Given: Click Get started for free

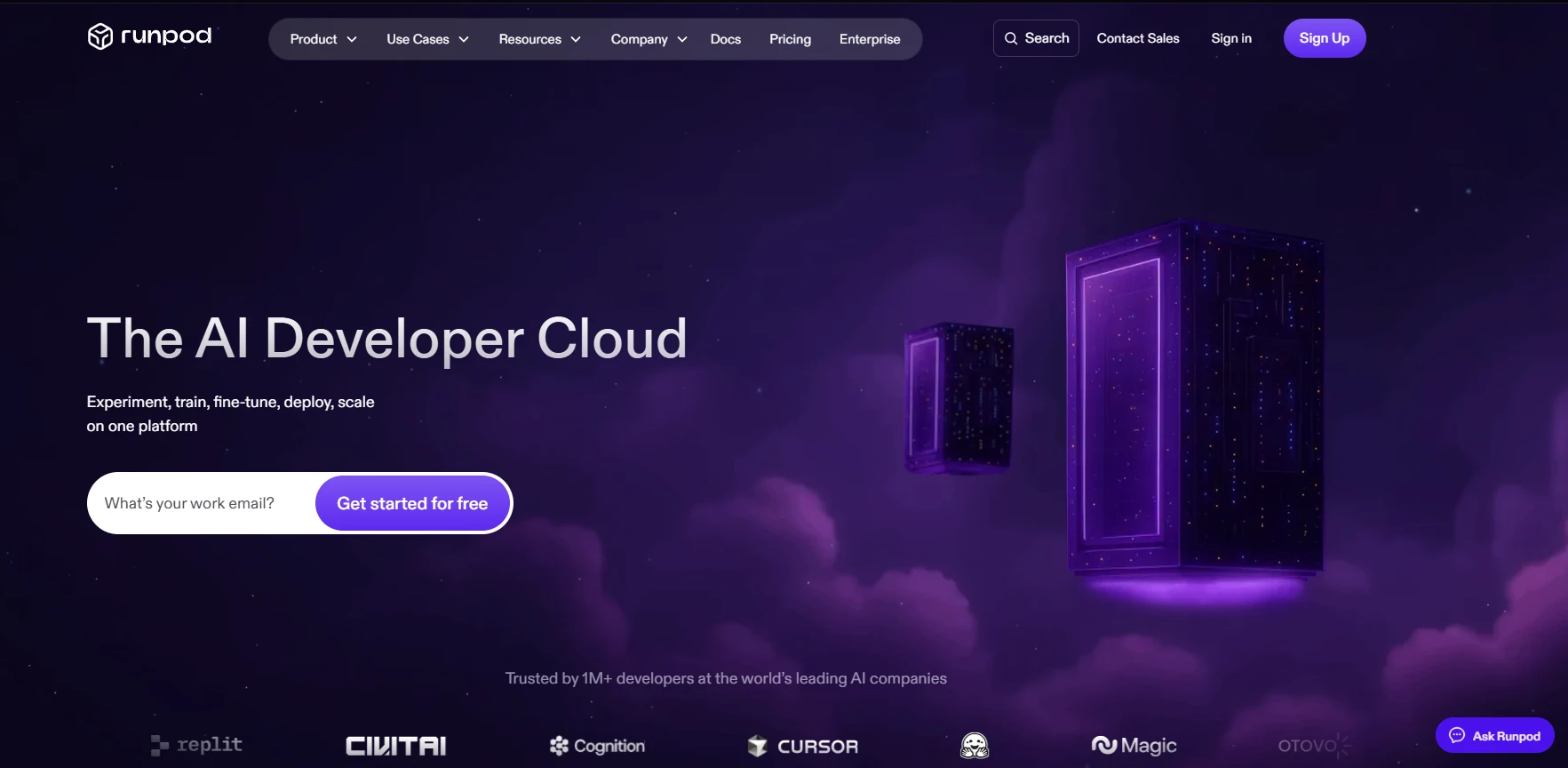Looking at the screenshot, I should (412, 503).
